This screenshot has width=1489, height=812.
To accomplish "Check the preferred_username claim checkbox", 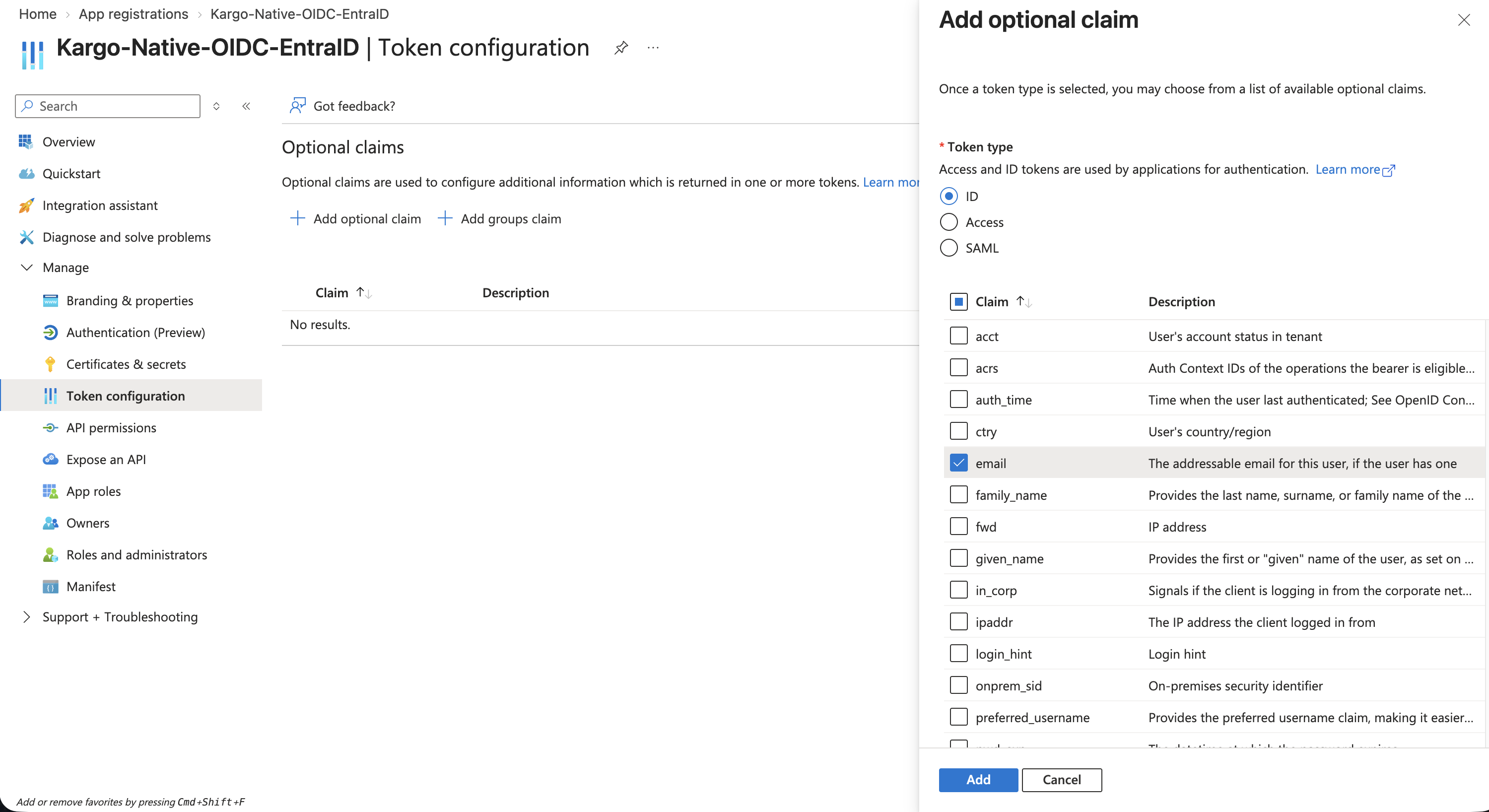I will point(958,717).
